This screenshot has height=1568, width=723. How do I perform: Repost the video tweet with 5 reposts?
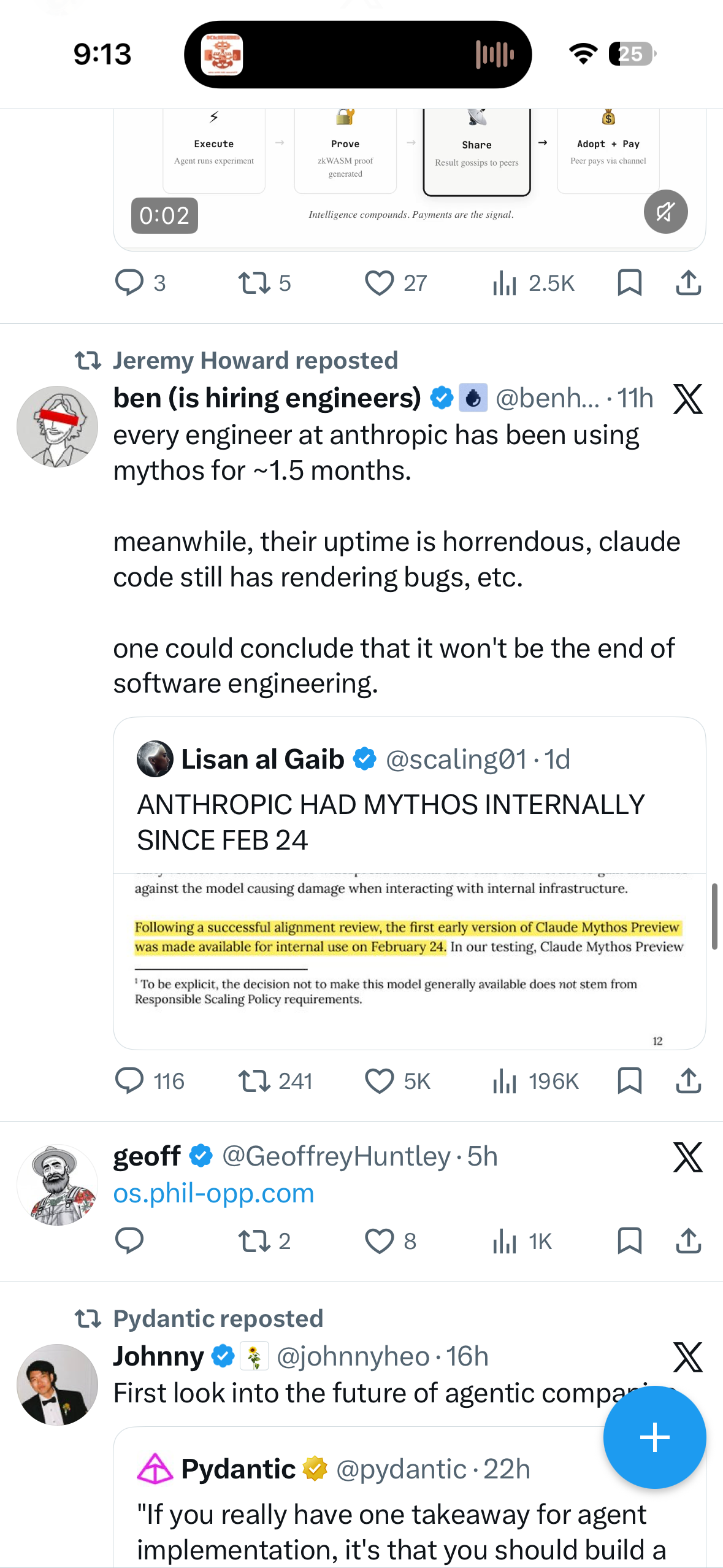[254, 283]
